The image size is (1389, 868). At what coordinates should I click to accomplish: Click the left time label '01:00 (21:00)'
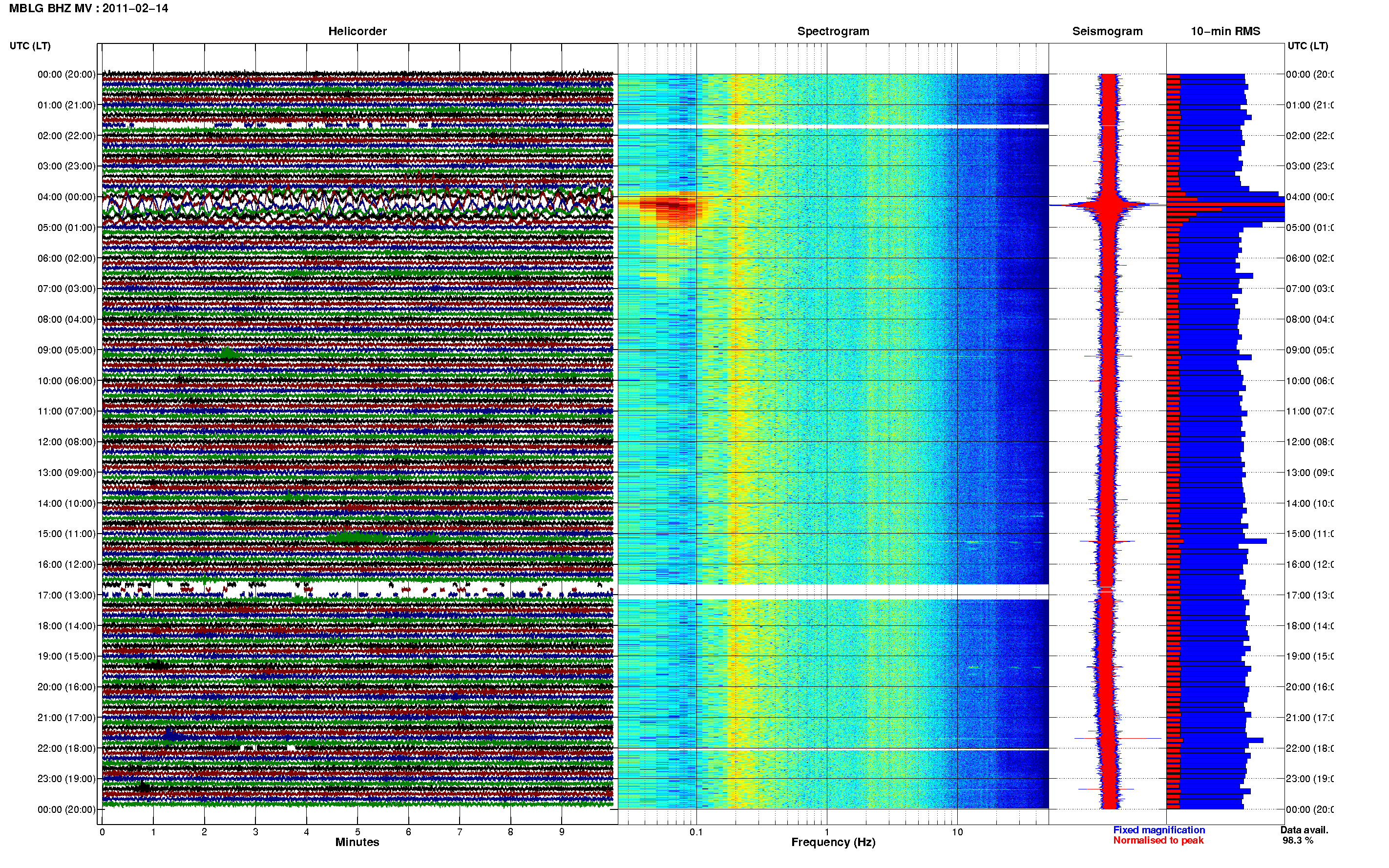[x=66, y=105]
